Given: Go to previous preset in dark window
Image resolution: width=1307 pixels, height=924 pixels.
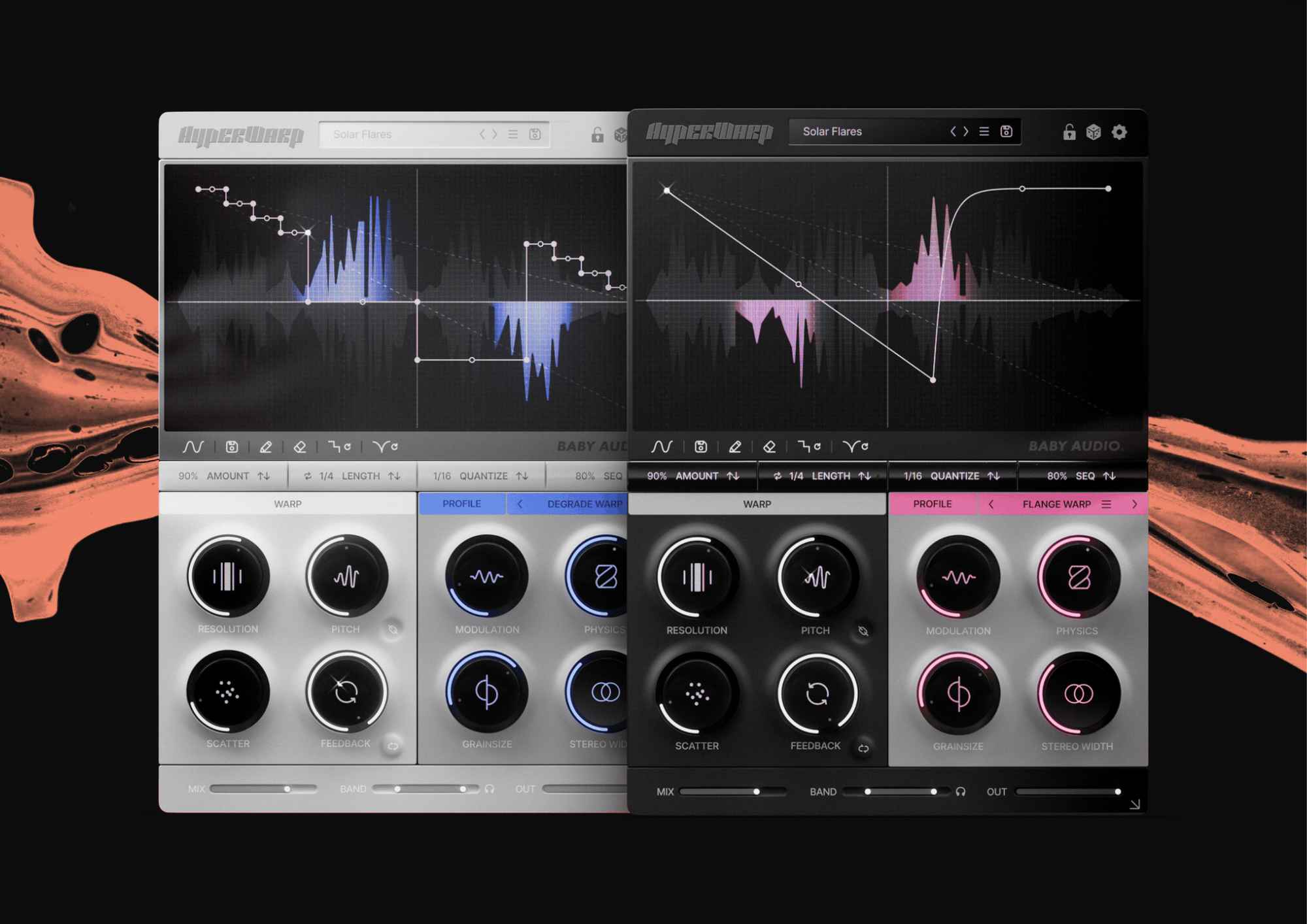Looking at the screenshot, I should click(953, 131).
